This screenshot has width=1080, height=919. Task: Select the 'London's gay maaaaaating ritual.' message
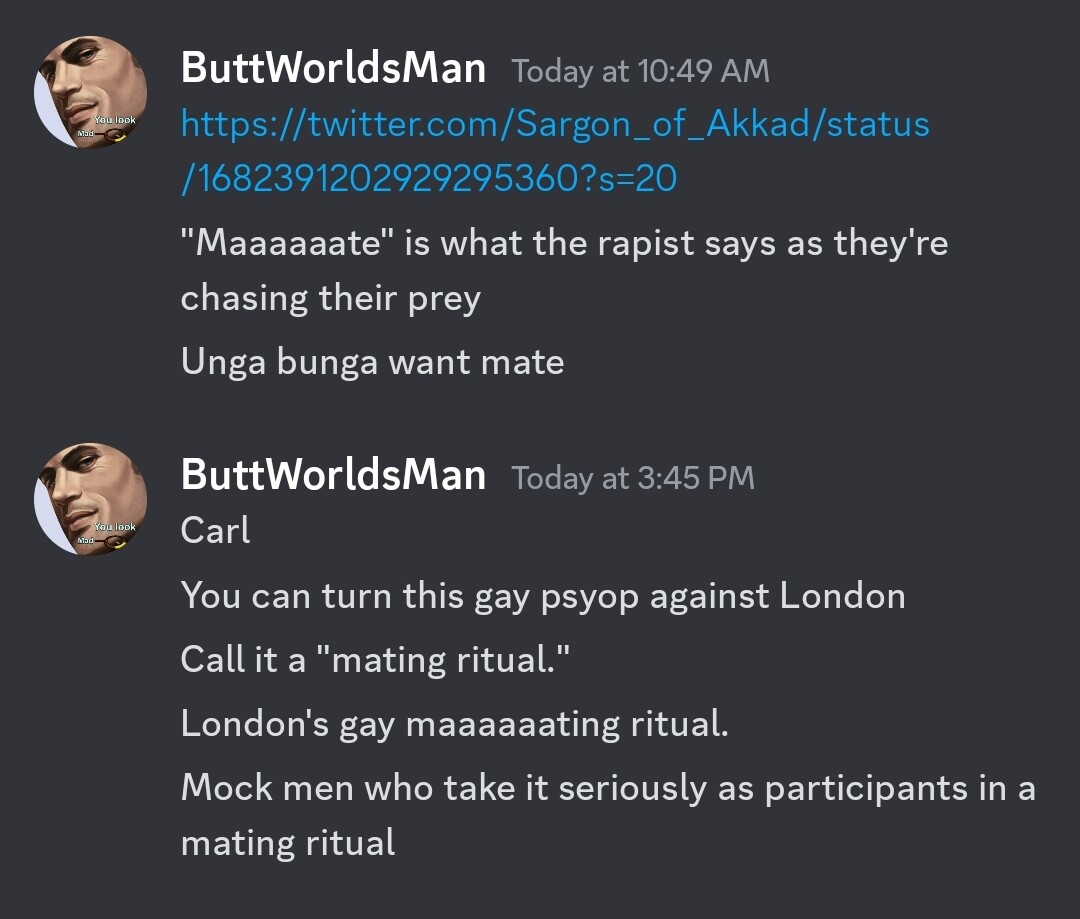coord(455,724)
